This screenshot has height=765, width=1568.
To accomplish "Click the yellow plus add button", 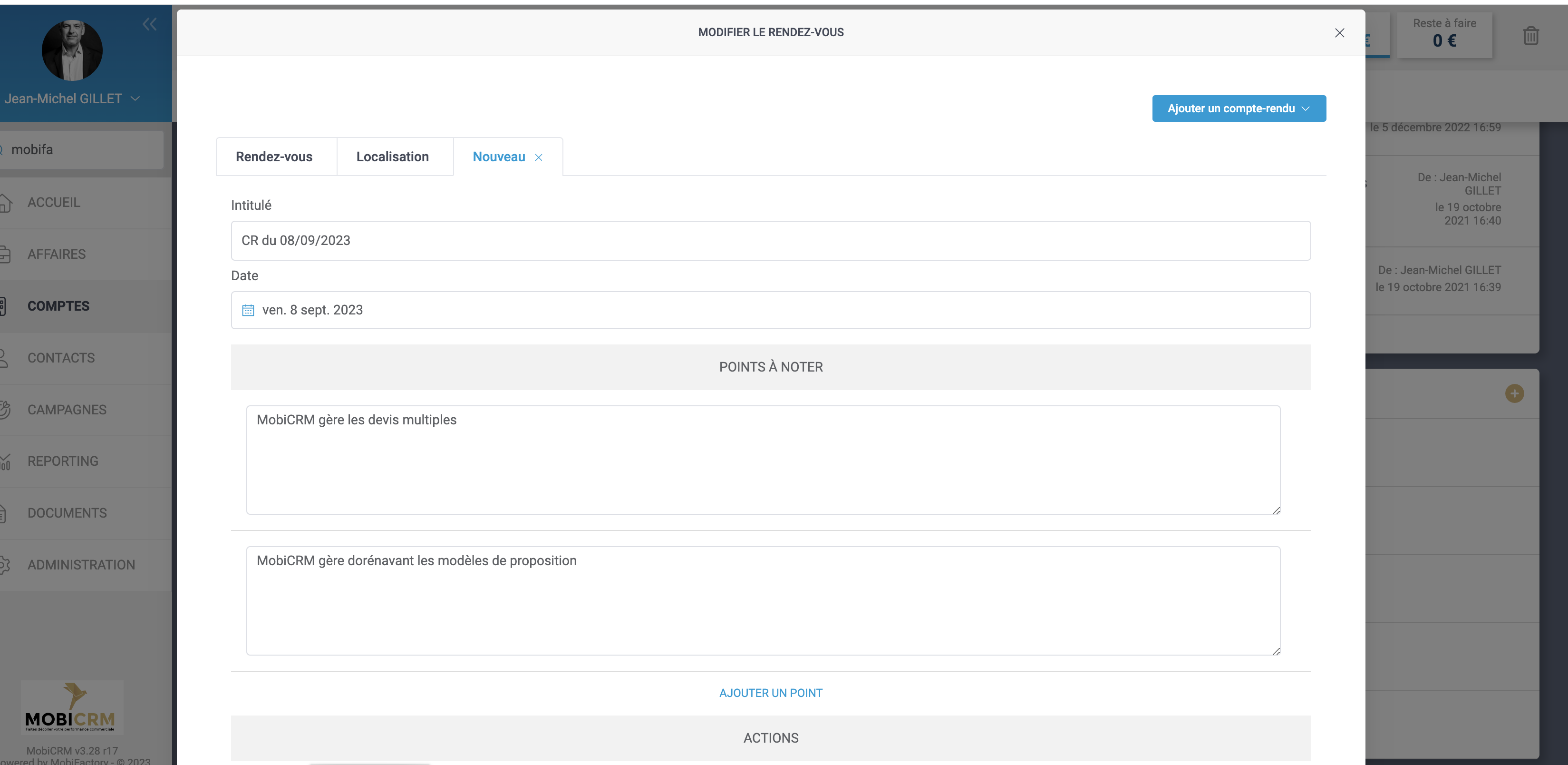I will click(x=1514, y=393).
